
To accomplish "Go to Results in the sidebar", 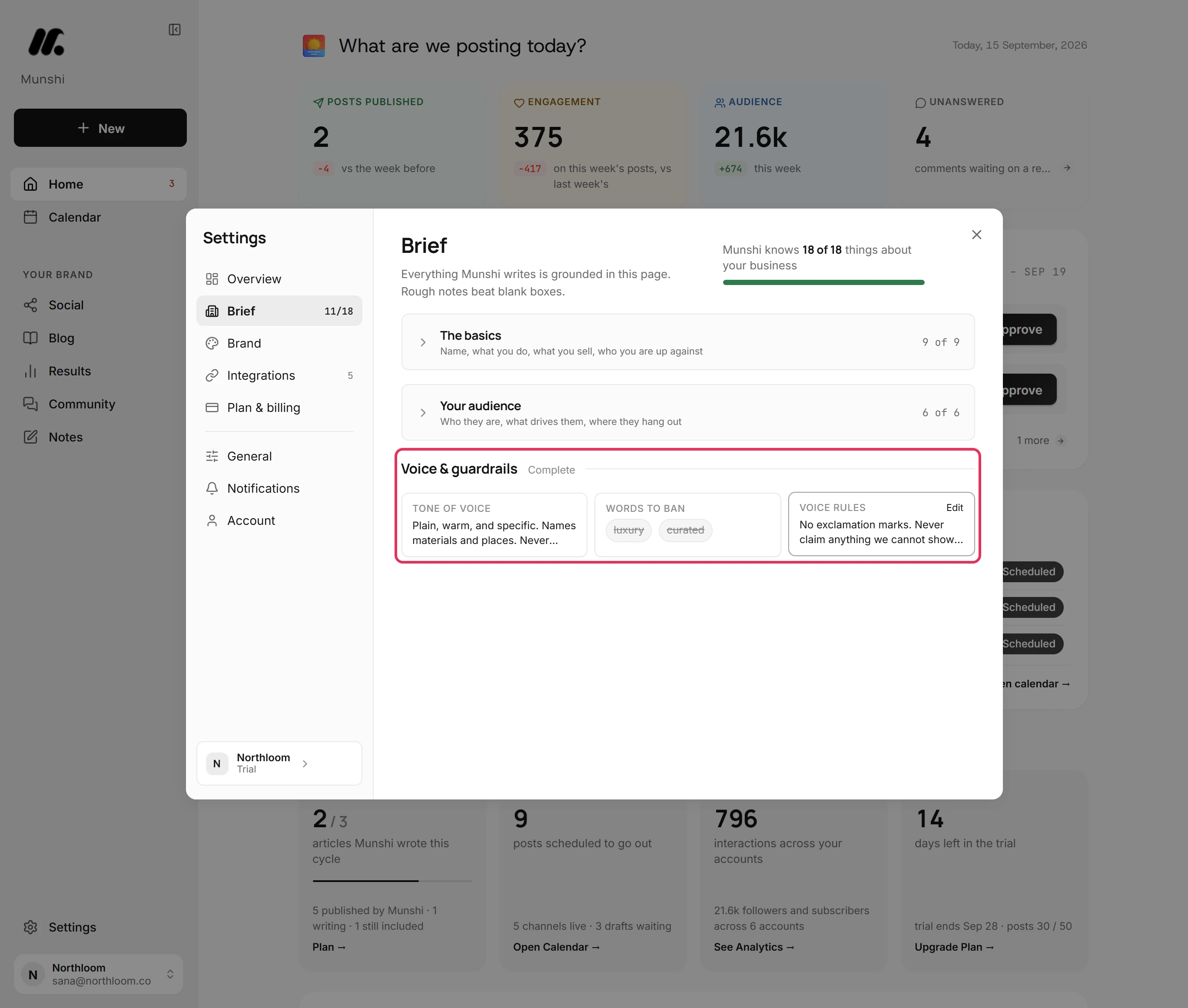I will (x=99, y=371).
